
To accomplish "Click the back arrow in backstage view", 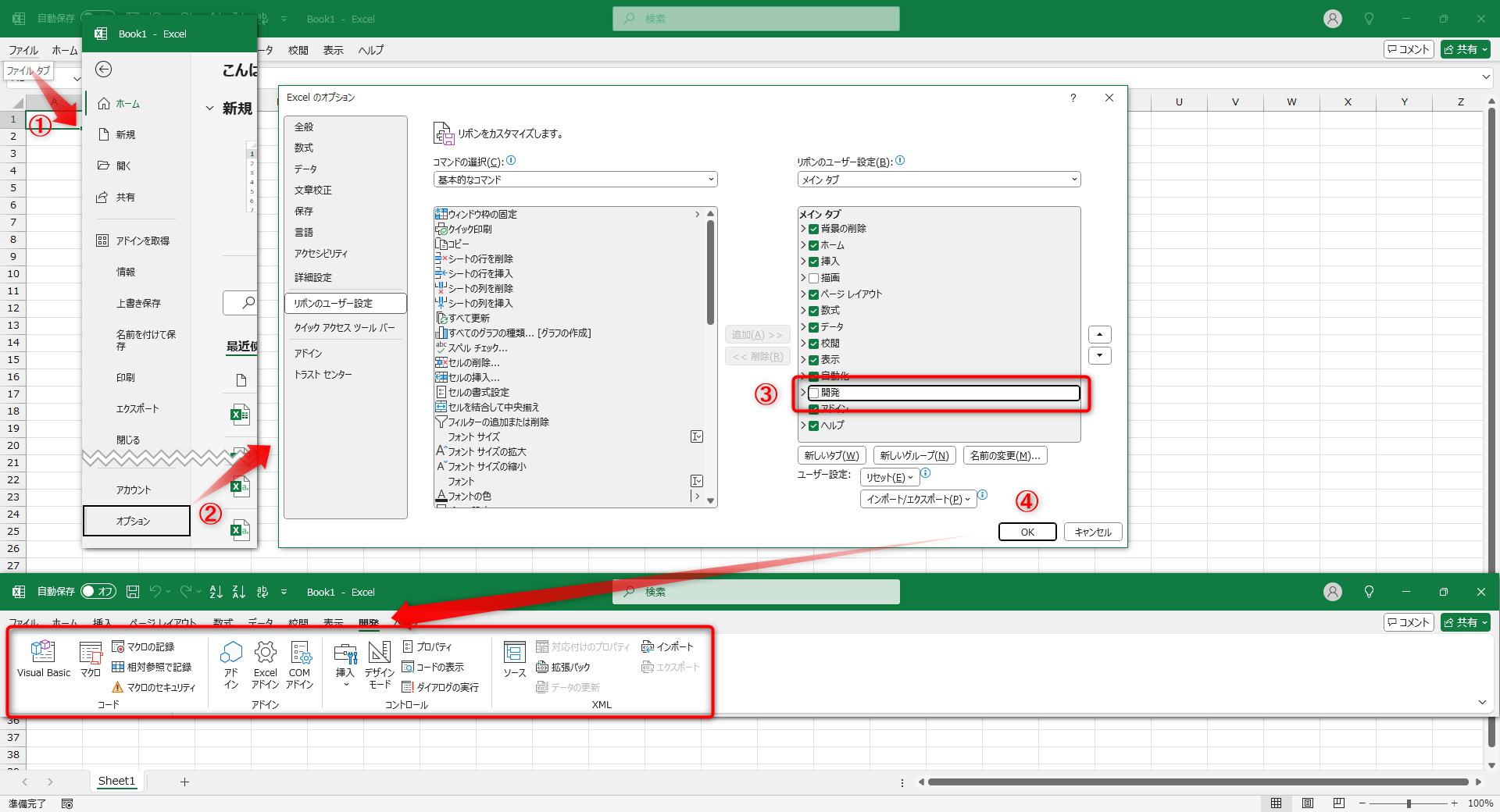I will pyautogui.click(x=104, y=69).
